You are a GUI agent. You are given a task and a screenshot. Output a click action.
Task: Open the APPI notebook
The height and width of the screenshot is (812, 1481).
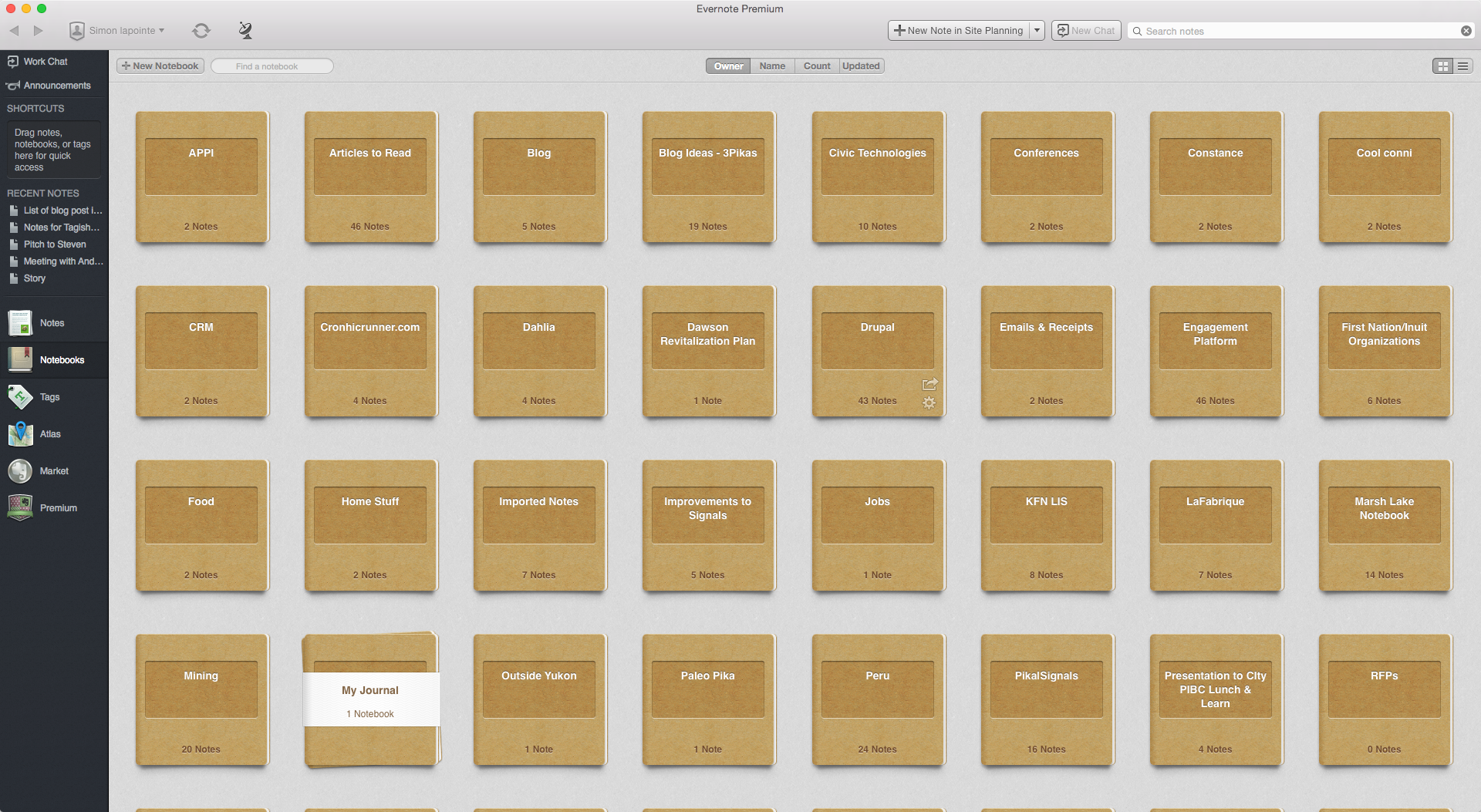(201, 177)
